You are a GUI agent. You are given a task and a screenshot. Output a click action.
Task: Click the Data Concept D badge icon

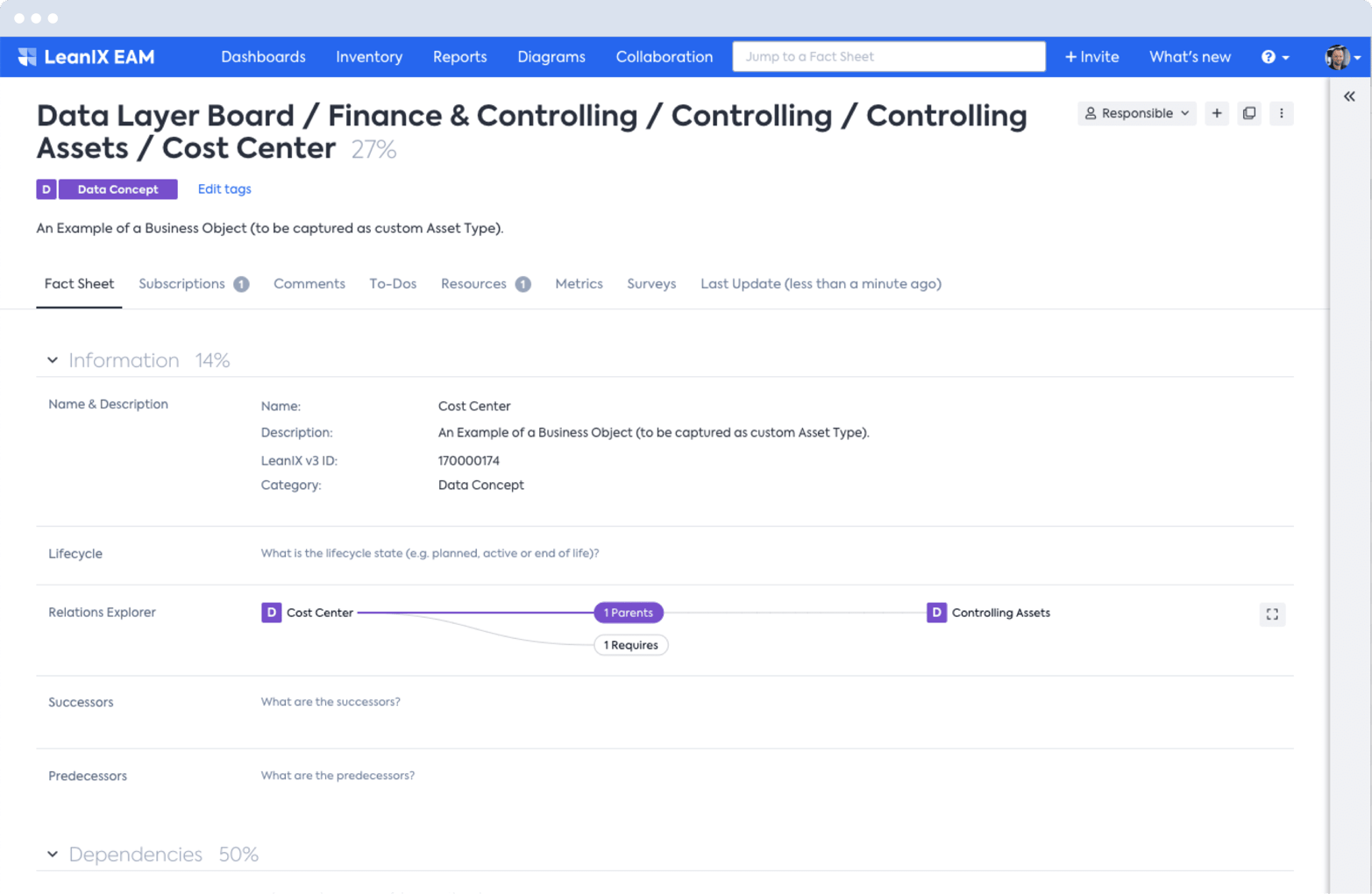(46, 189)
